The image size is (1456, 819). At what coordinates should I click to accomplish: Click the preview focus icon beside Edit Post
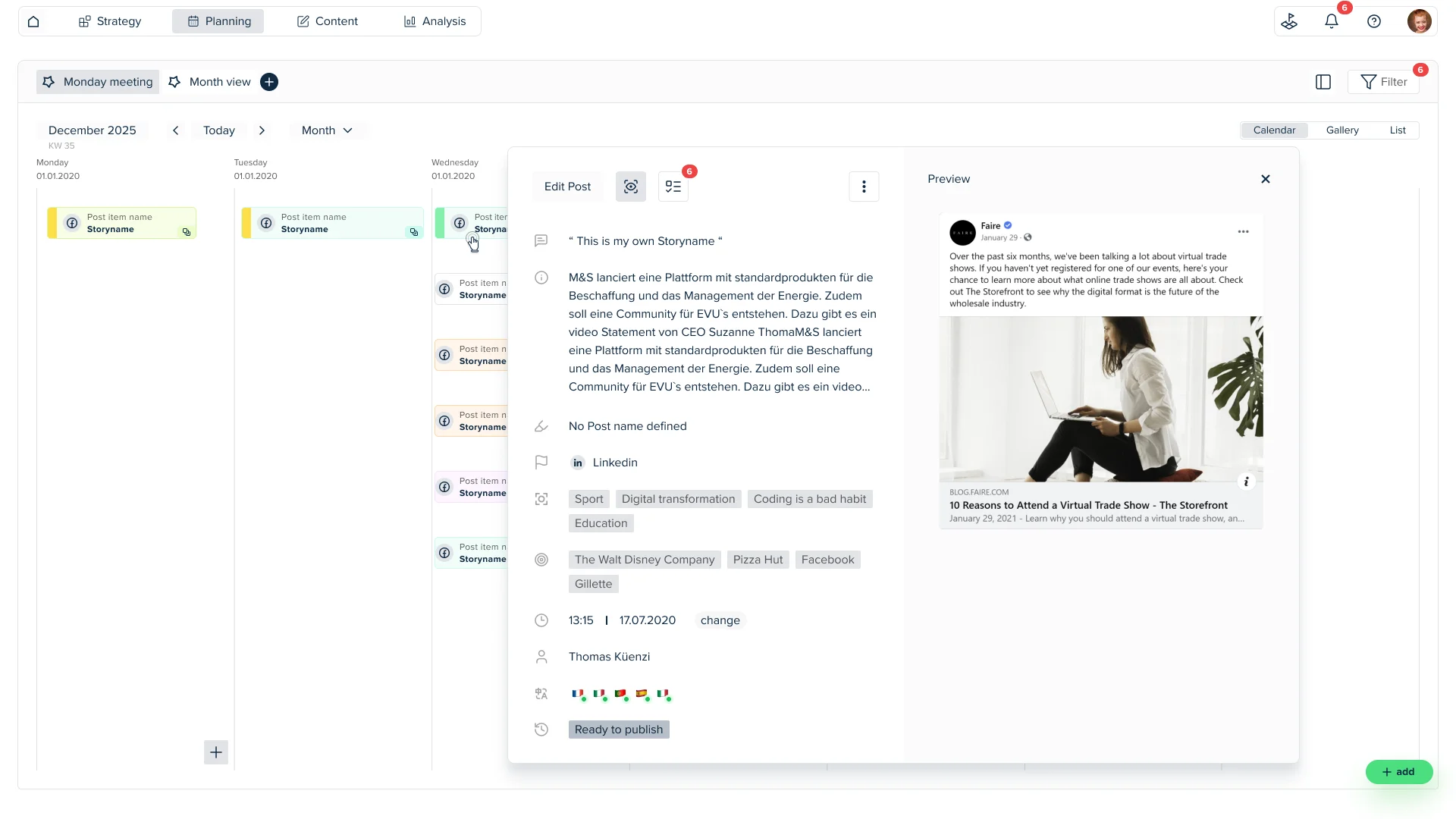[631, 187]
